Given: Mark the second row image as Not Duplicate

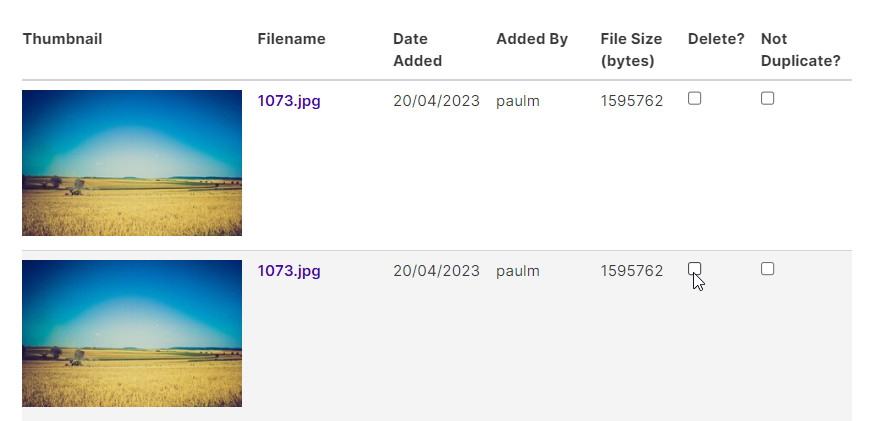Looking at the screenshot, I should [768, 269].
